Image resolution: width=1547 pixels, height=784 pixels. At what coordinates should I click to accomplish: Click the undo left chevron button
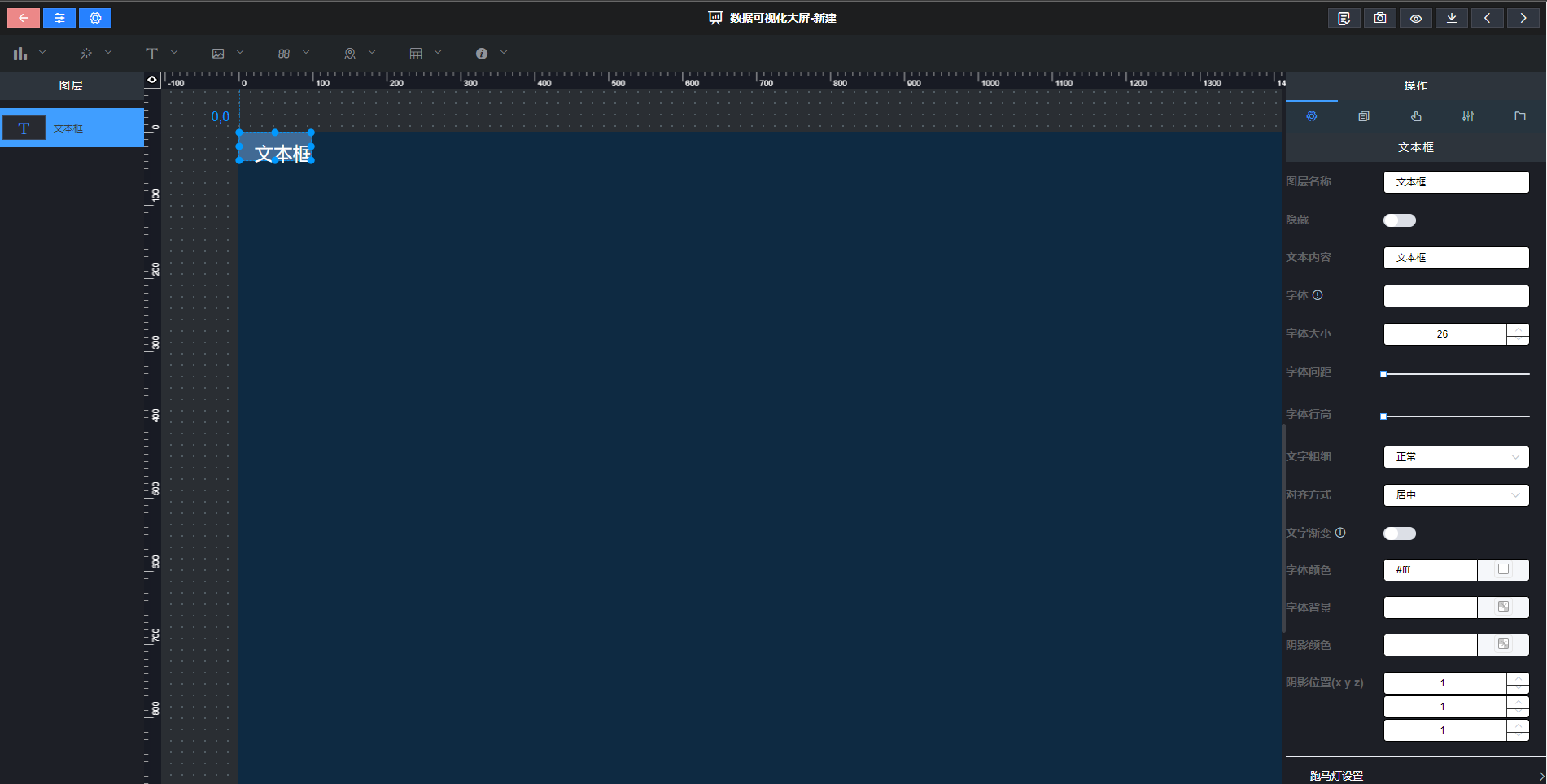click(x=1488, y=18)
